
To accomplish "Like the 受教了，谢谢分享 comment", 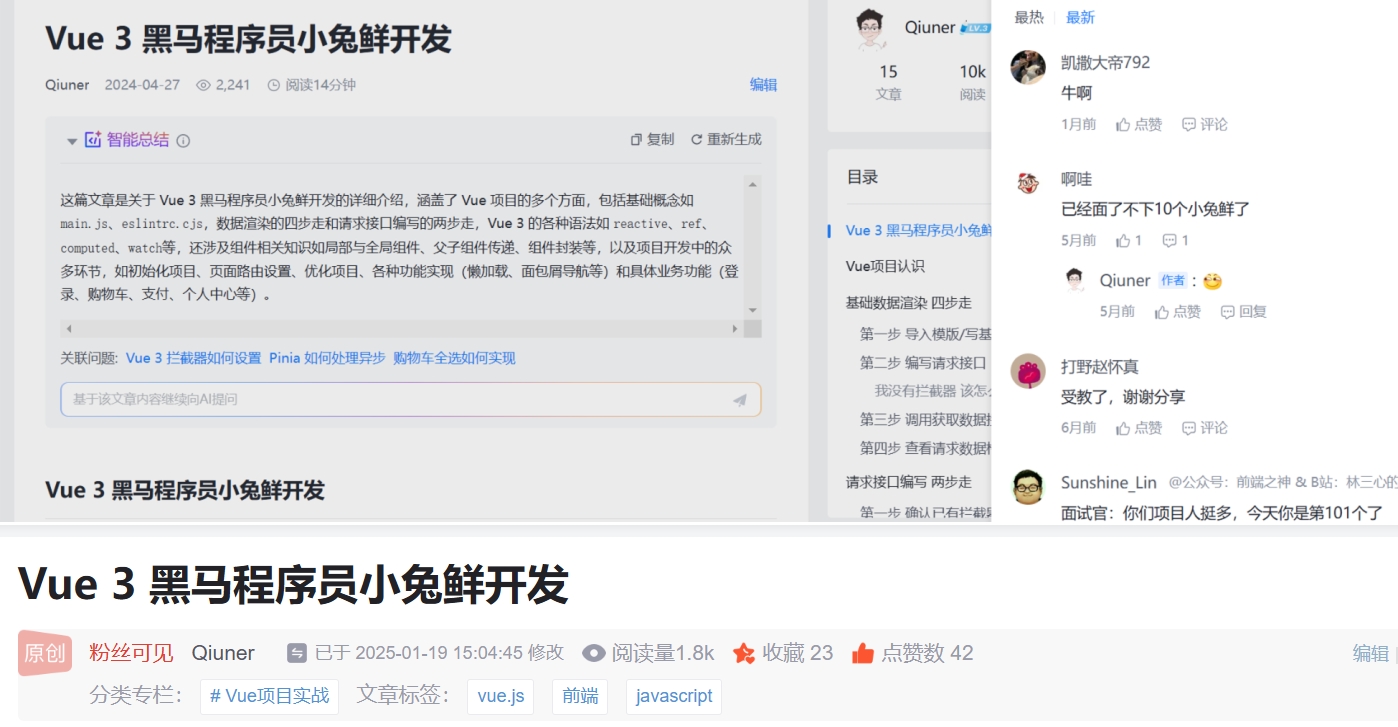I will click(1139, 428).
